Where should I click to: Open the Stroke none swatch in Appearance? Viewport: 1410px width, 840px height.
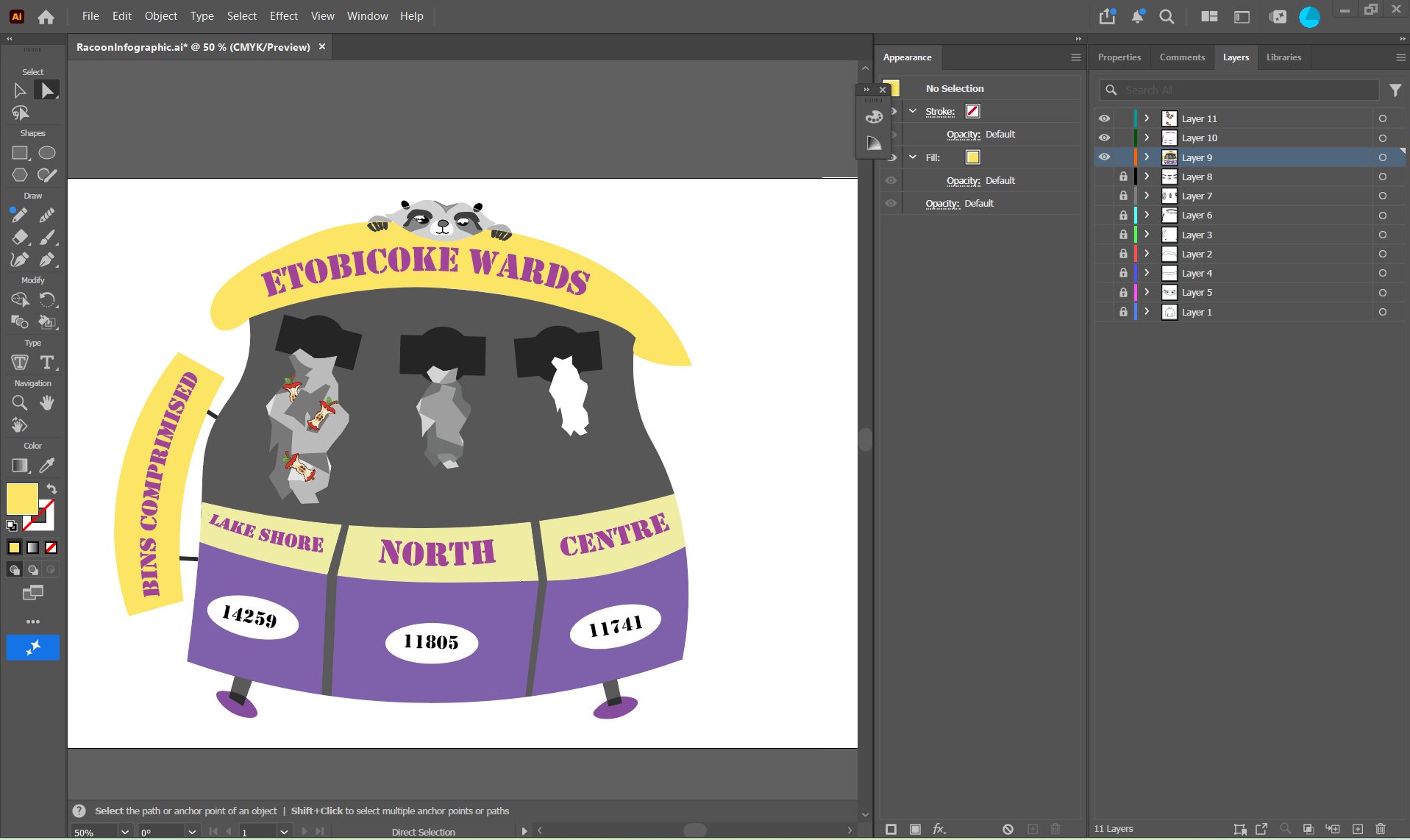pos(972,111)
